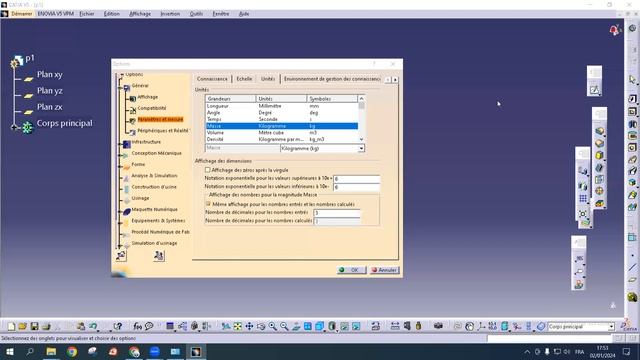Select the Rotate view tool
Image resolution: width=640 pixels, height=360 pixels.
pyautogui.click(x=261, y=326)
